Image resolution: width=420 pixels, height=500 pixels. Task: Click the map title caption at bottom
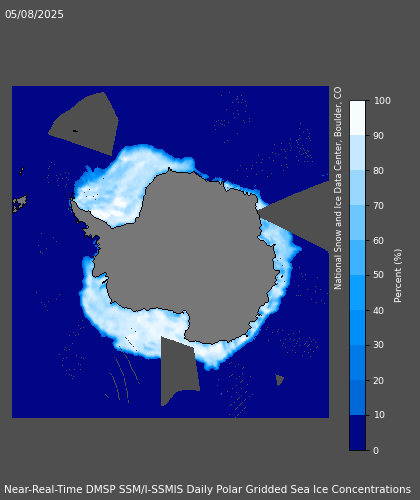point(207,489)
